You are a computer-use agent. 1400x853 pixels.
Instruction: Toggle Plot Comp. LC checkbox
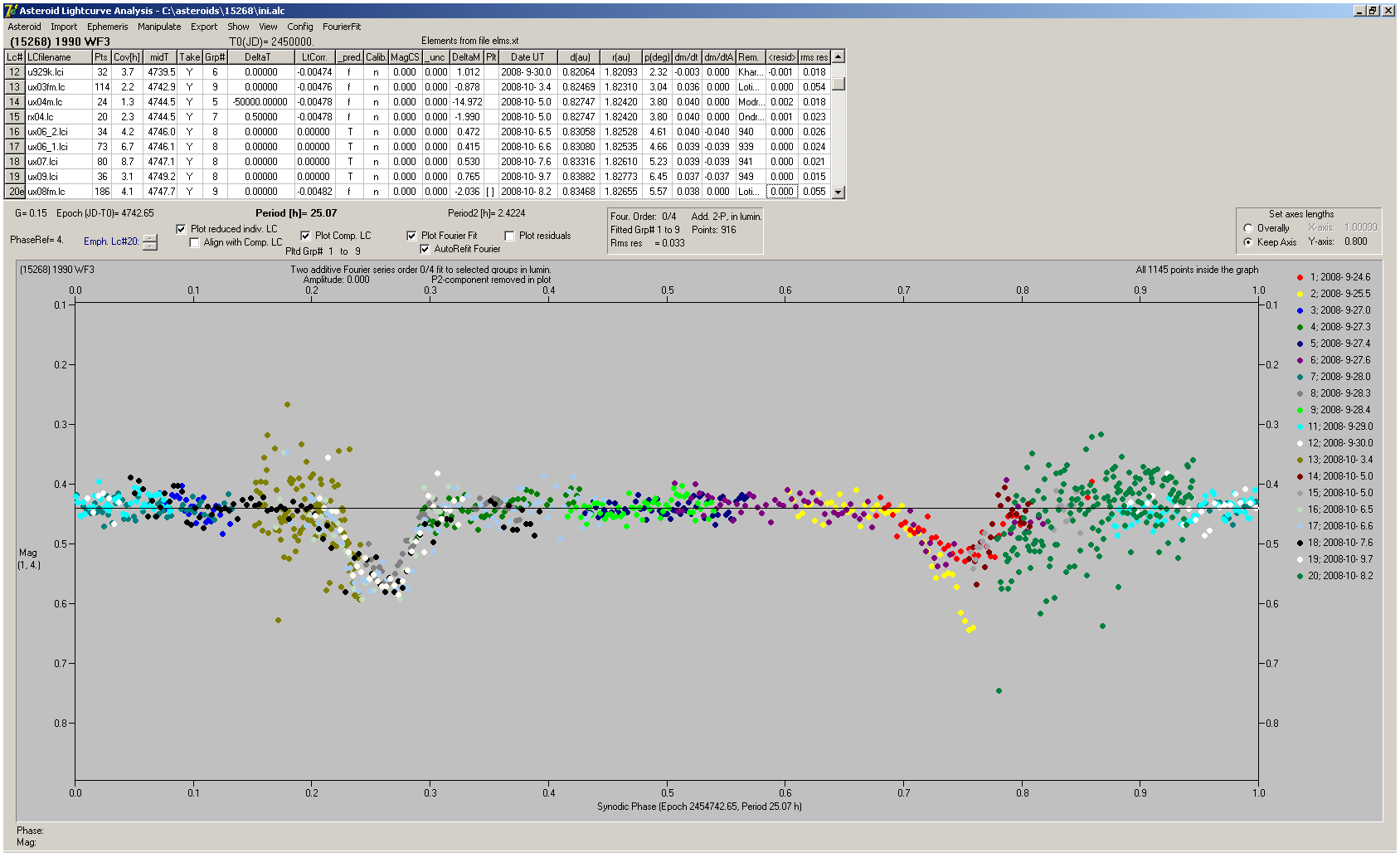(x=305, y=236)
